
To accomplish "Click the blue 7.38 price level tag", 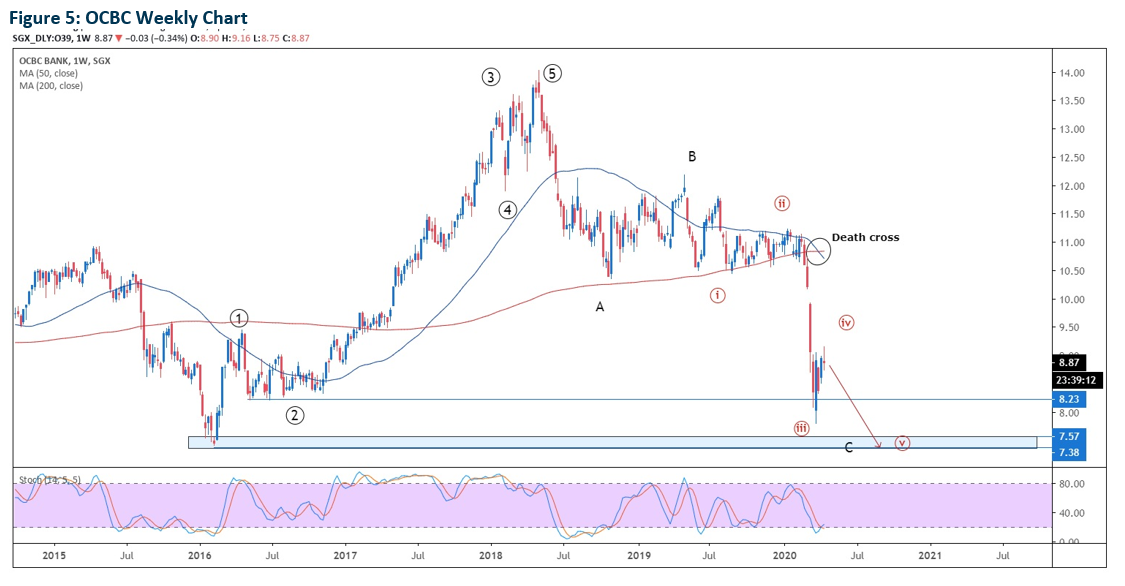I will point(1069,453).
